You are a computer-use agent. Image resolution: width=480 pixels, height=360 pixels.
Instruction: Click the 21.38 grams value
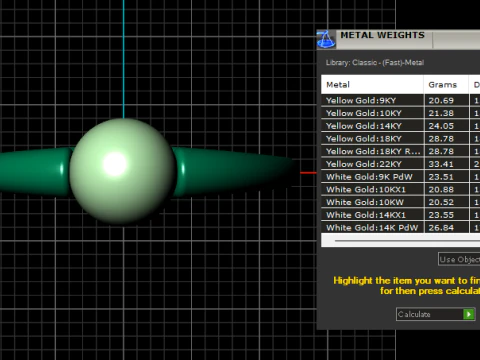coord(441,113)
